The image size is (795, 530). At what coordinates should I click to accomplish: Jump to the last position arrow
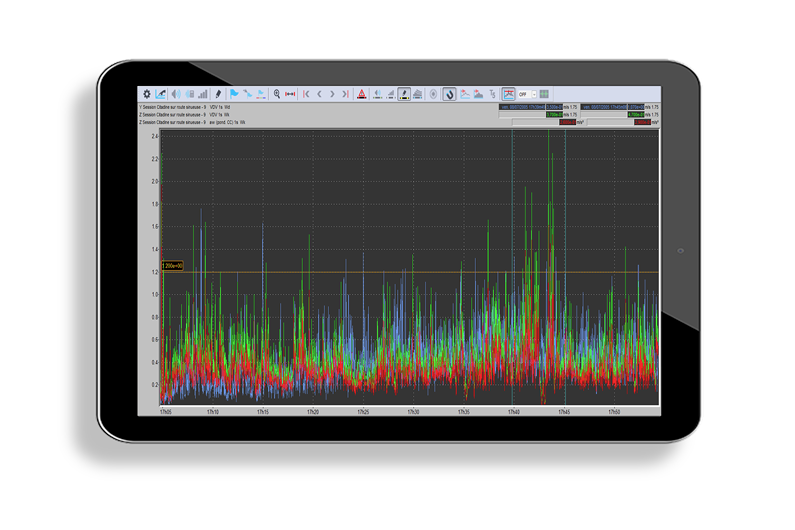[345, 94]
